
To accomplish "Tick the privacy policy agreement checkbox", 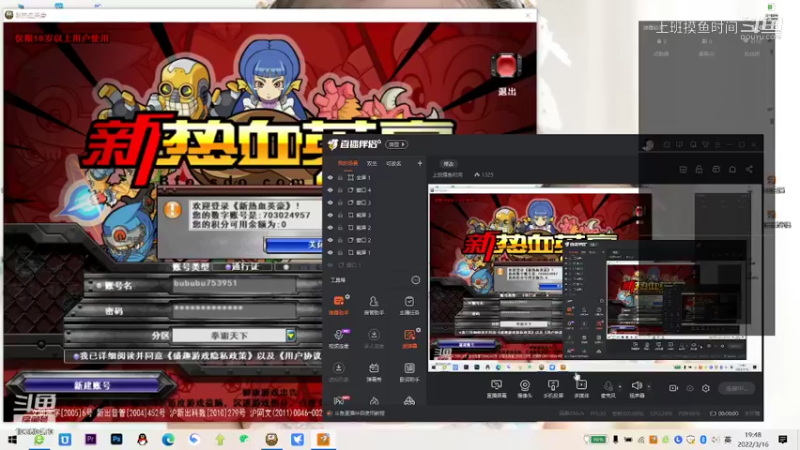I will coord(76,356).
